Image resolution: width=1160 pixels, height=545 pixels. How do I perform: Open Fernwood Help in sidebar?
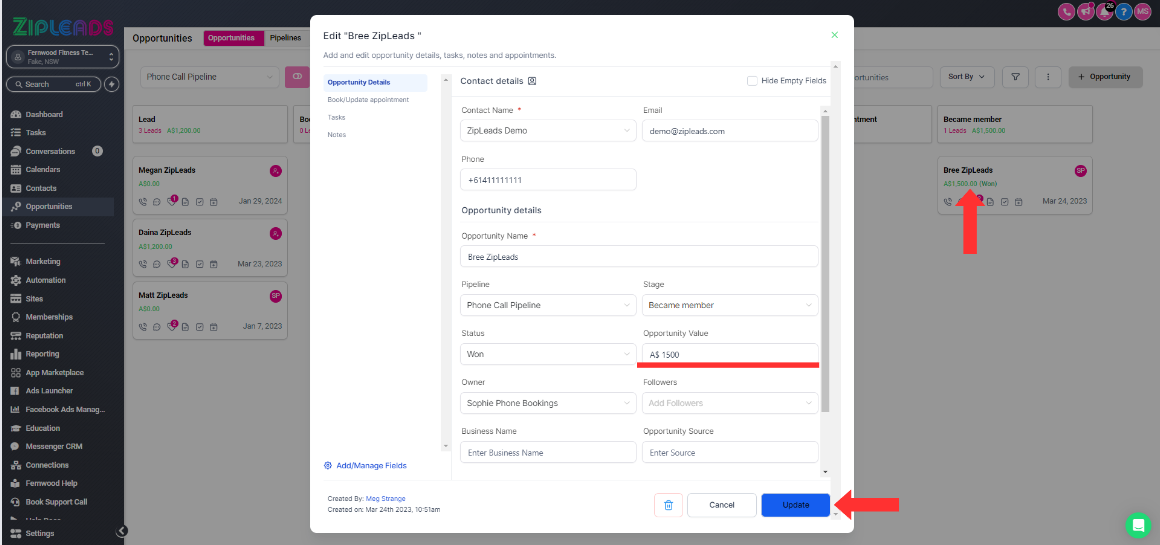point(51,484)
